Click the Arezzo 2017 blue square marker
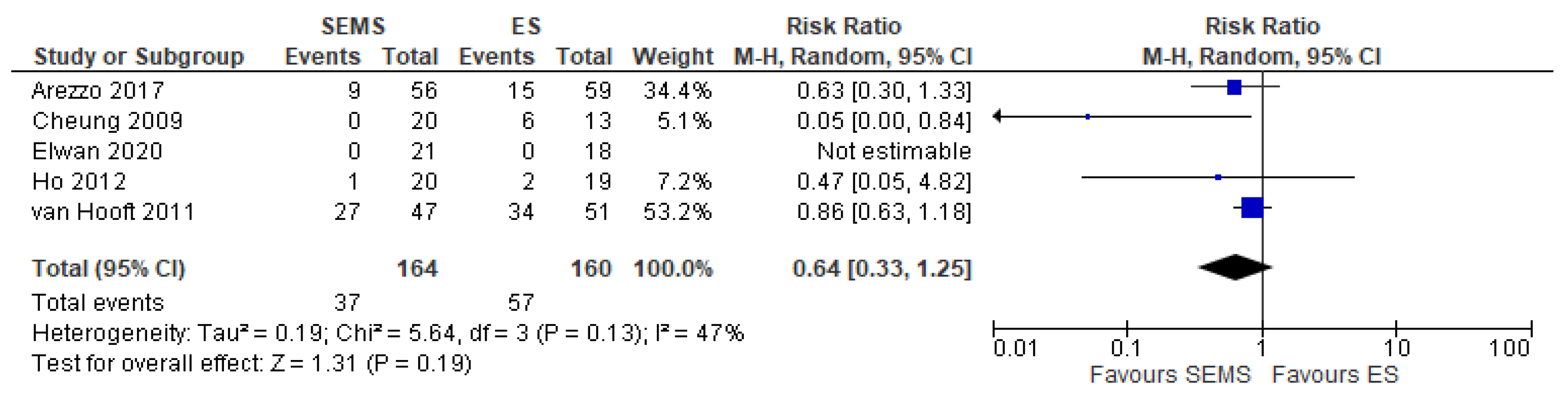The height and width of the screenshot is (401, 1568). point(1234,87)
